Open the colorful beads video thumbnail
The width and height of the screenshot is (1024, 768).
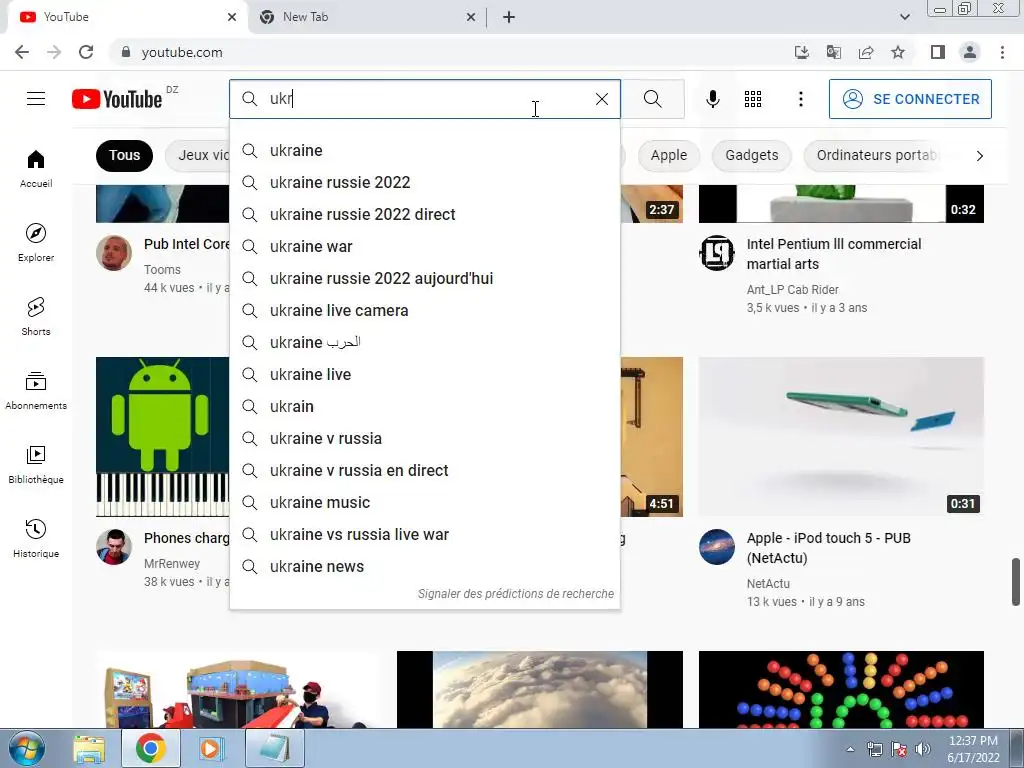point(841,690)
